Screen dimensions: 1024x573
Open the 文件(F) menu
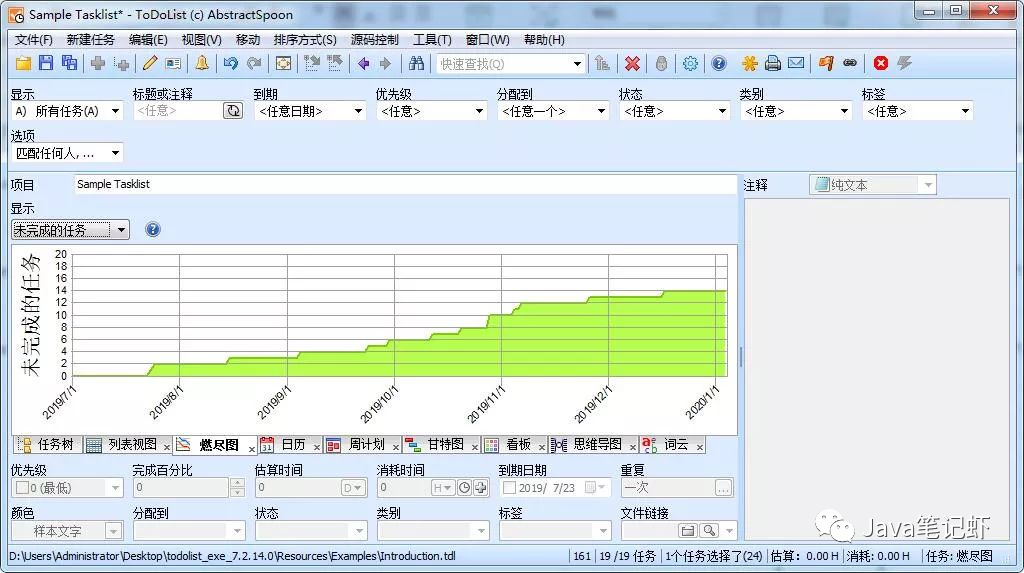pyautogui.click(x=34, y=40)
